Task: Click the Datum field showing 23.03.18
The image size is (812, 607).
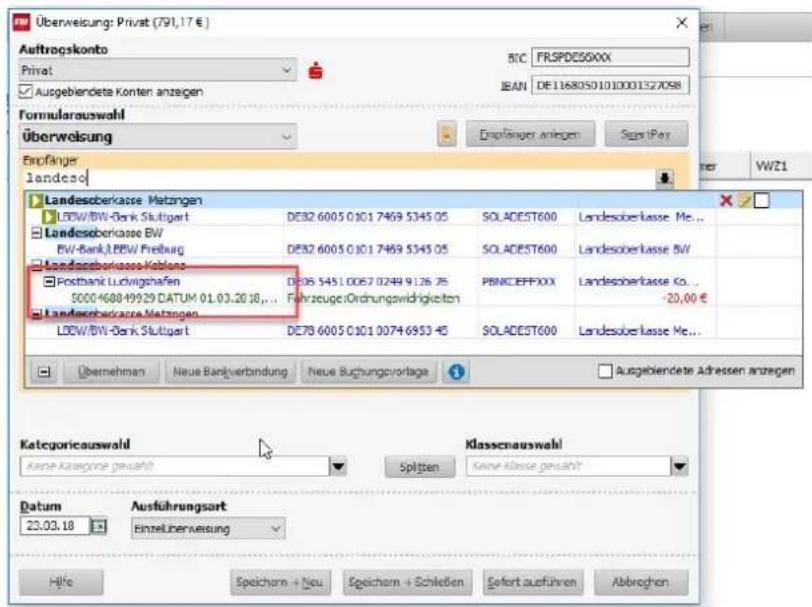Action: coord(55,526)
